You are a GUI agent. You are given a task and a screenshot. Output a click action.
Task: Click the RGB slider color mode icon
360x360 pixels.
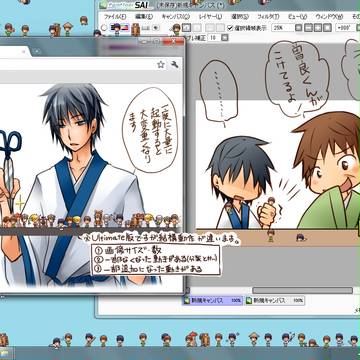click(x=125, y=27)
